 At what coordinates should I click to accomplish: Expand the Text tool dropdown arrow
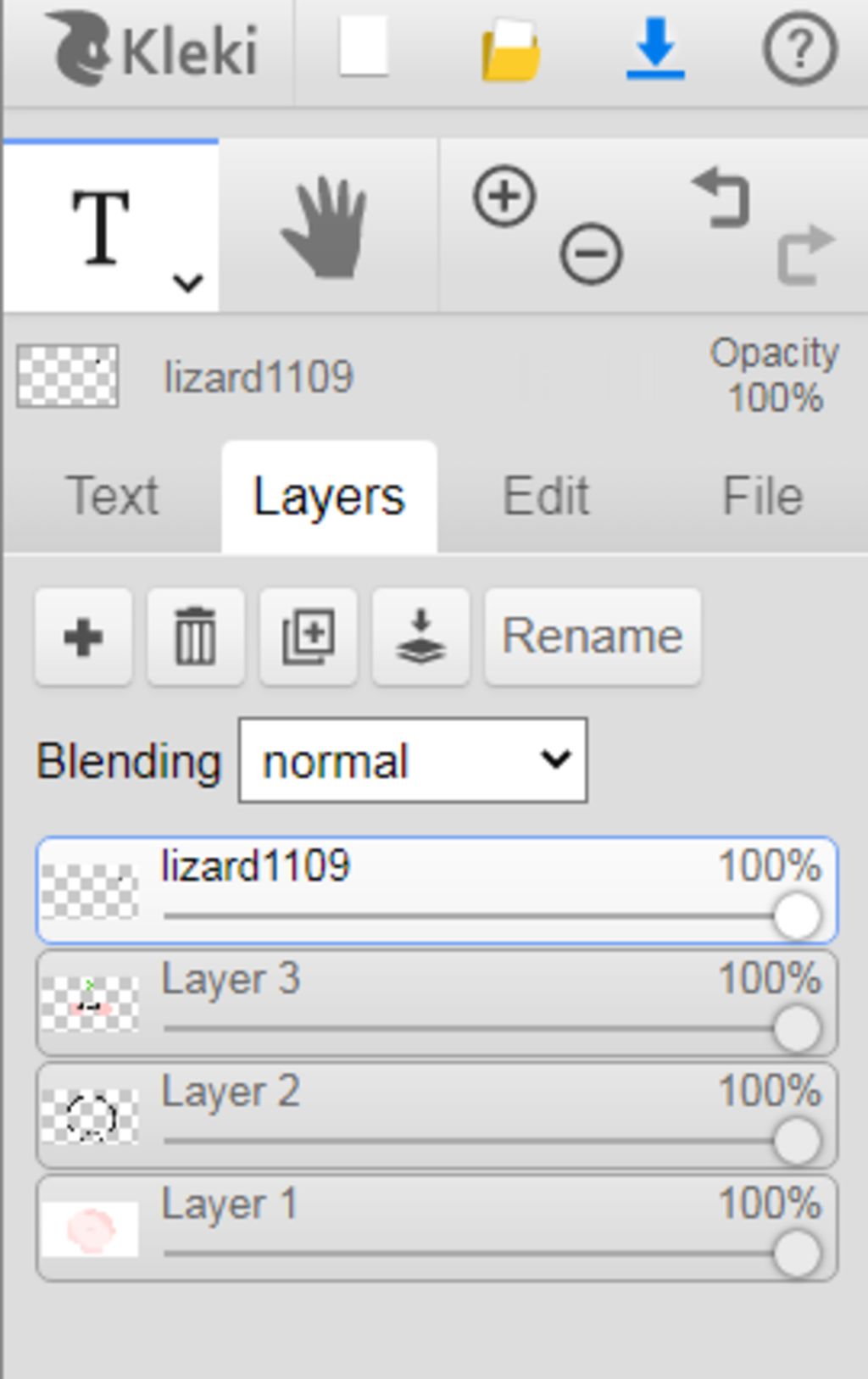187,281
